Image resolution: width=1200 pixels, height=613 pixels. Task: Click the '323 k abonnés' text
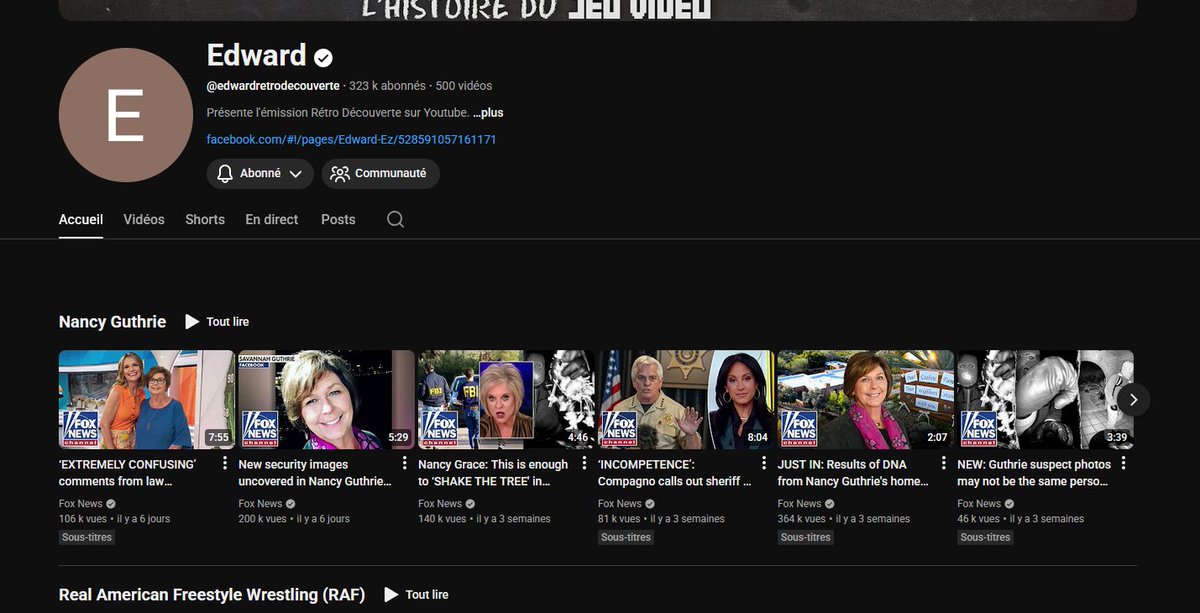click(387, 86)
